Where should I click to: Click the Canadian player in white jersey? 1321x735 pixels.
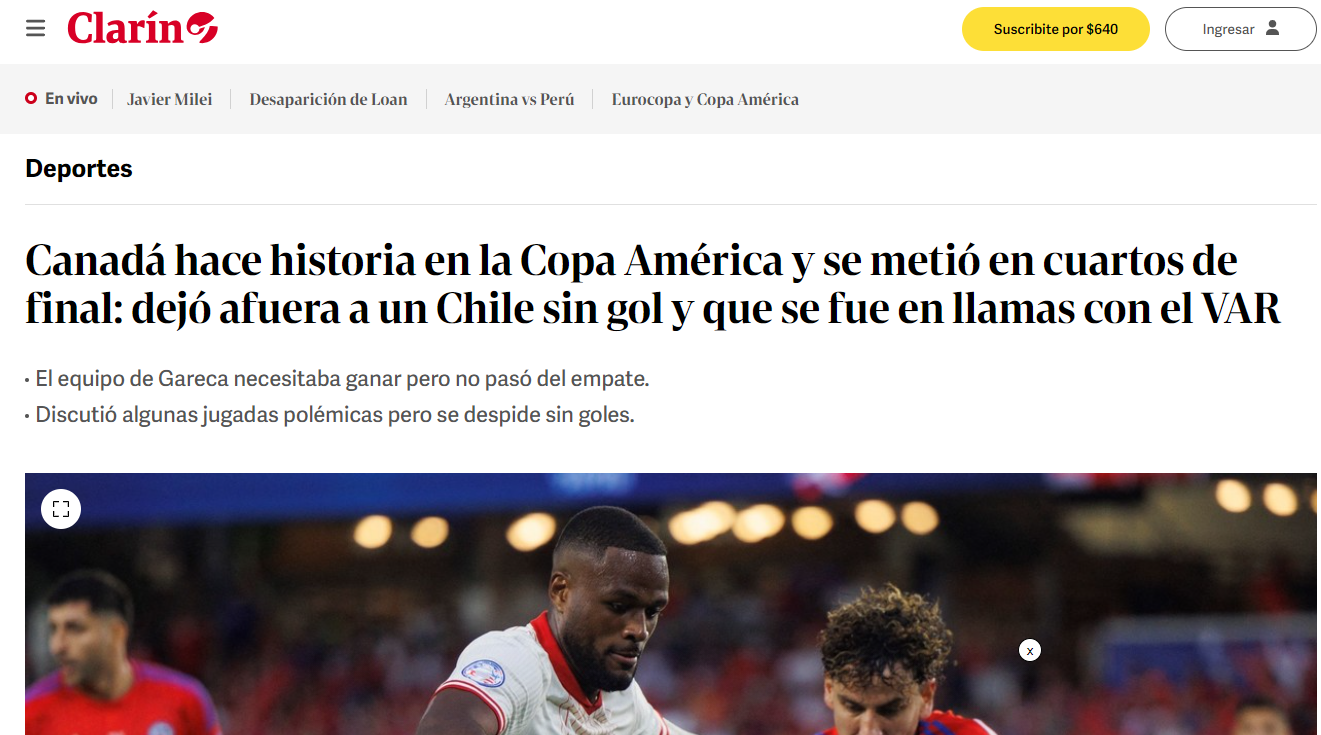[560, 630]
